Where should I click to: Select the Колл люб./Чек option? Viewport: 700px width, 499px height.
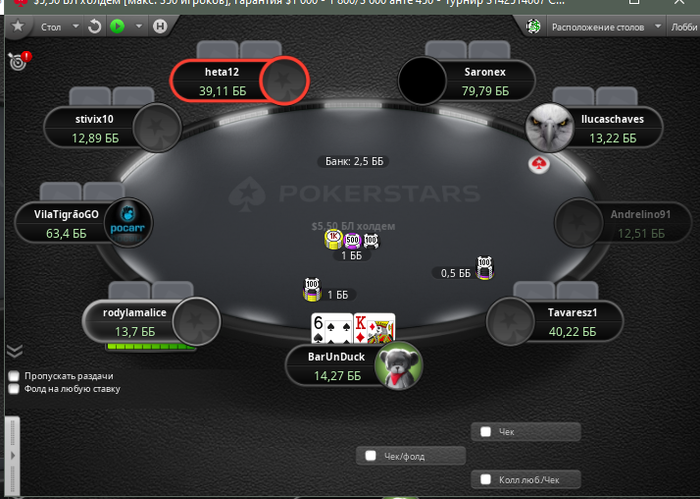[x=526, y=480]
